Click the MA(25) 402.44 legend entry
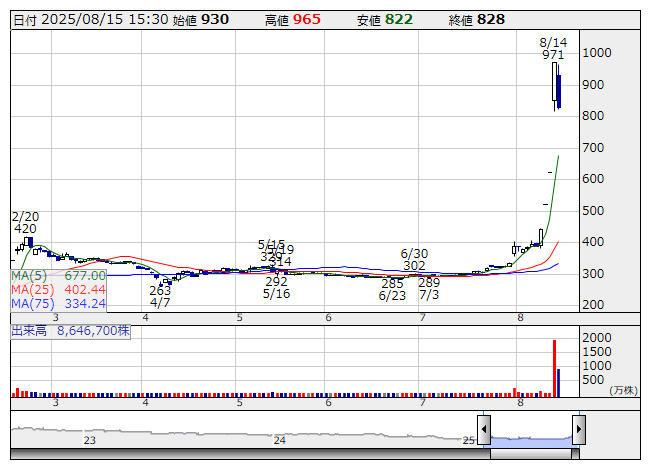This screenshot has width=653, height=470. click(x=58, y=290)
